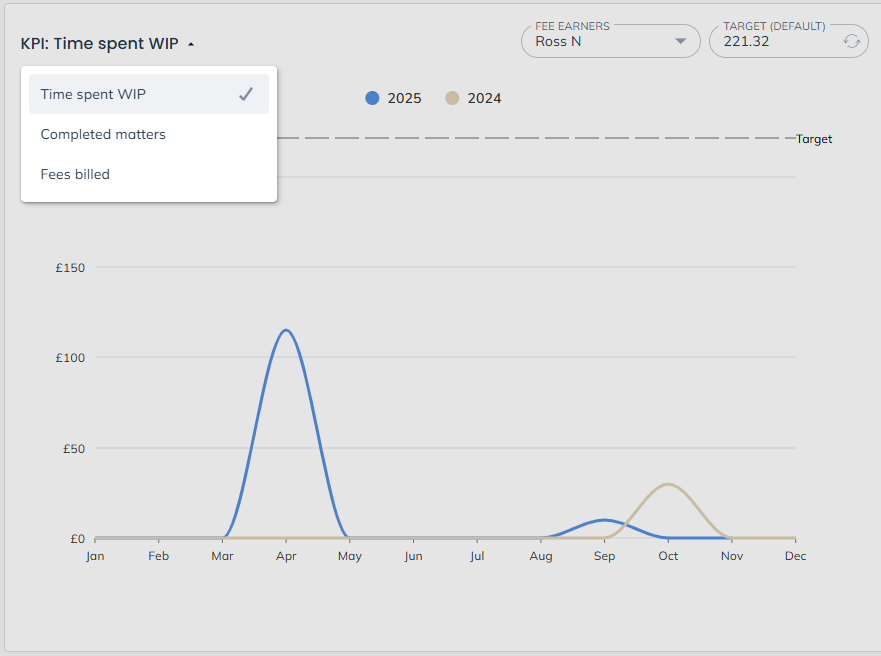Click the blue 2025 legend dot
This screenshot has width=881, height=656.
coord(372,98)
